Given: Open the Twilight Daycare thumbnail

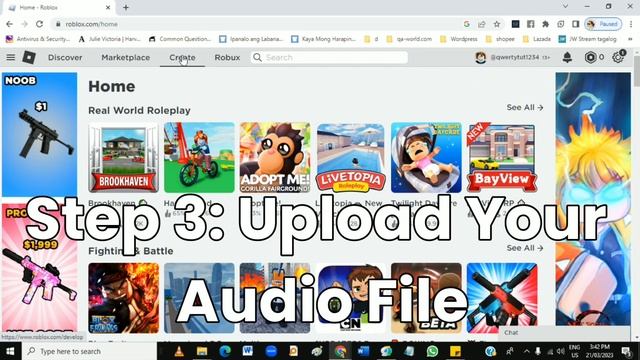Looking at the screenshot, I should coord(426,158).
